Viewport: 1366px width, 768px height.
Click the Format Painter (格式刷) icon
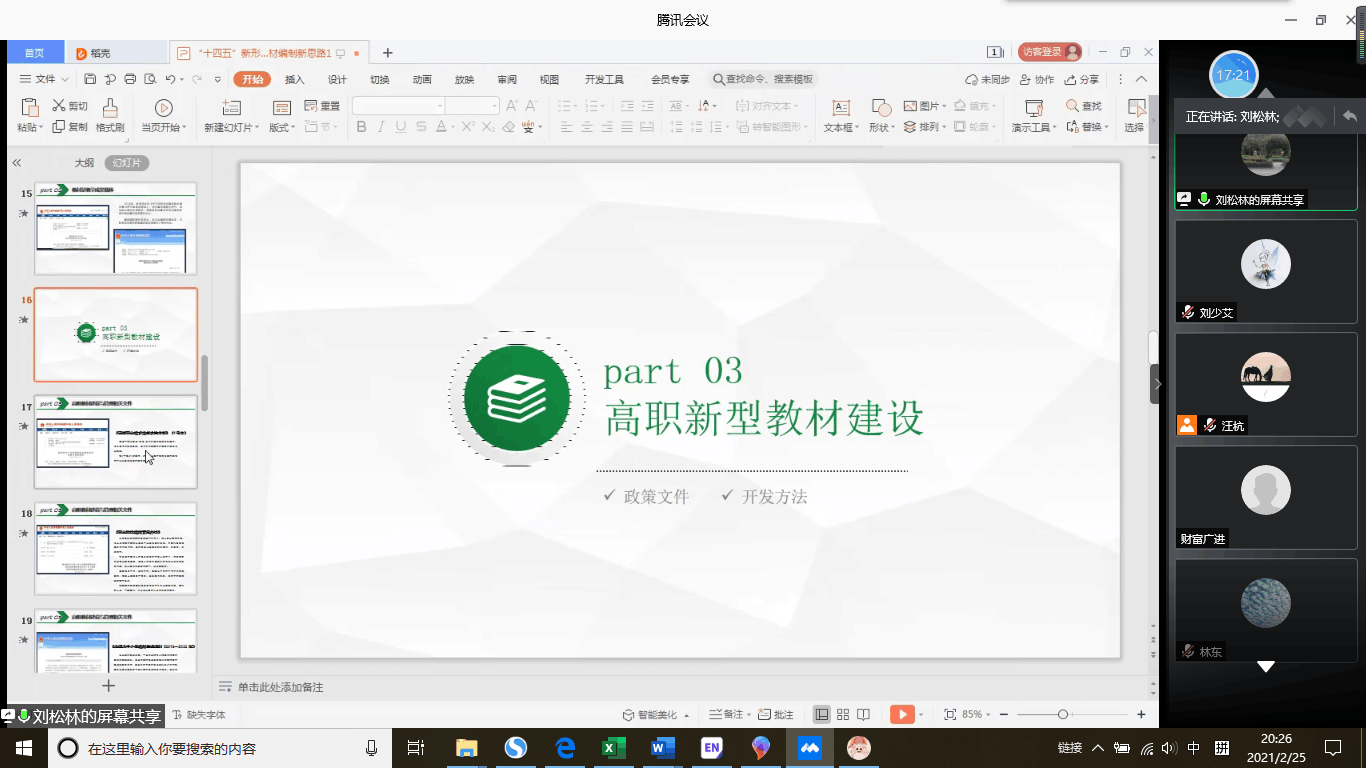110,108
